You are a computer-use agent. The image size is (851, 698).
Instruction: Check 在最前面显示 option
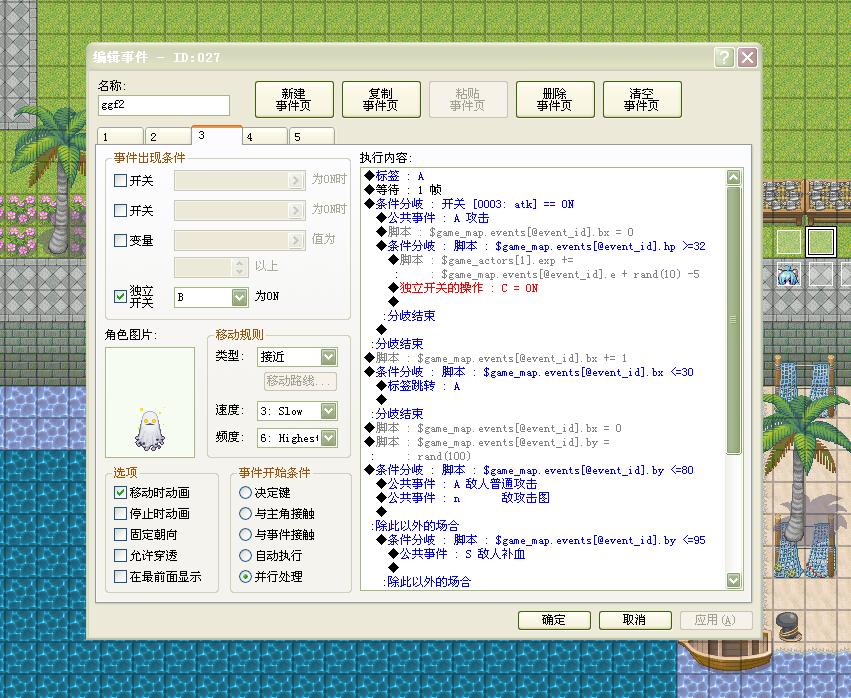120,576
